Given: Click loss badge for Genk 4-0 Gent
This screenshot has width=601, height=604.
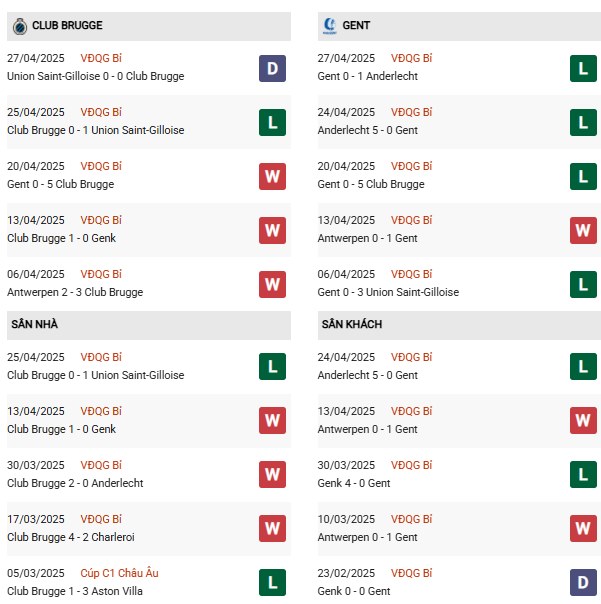Looking at the screenshot, I should [583, 474].
